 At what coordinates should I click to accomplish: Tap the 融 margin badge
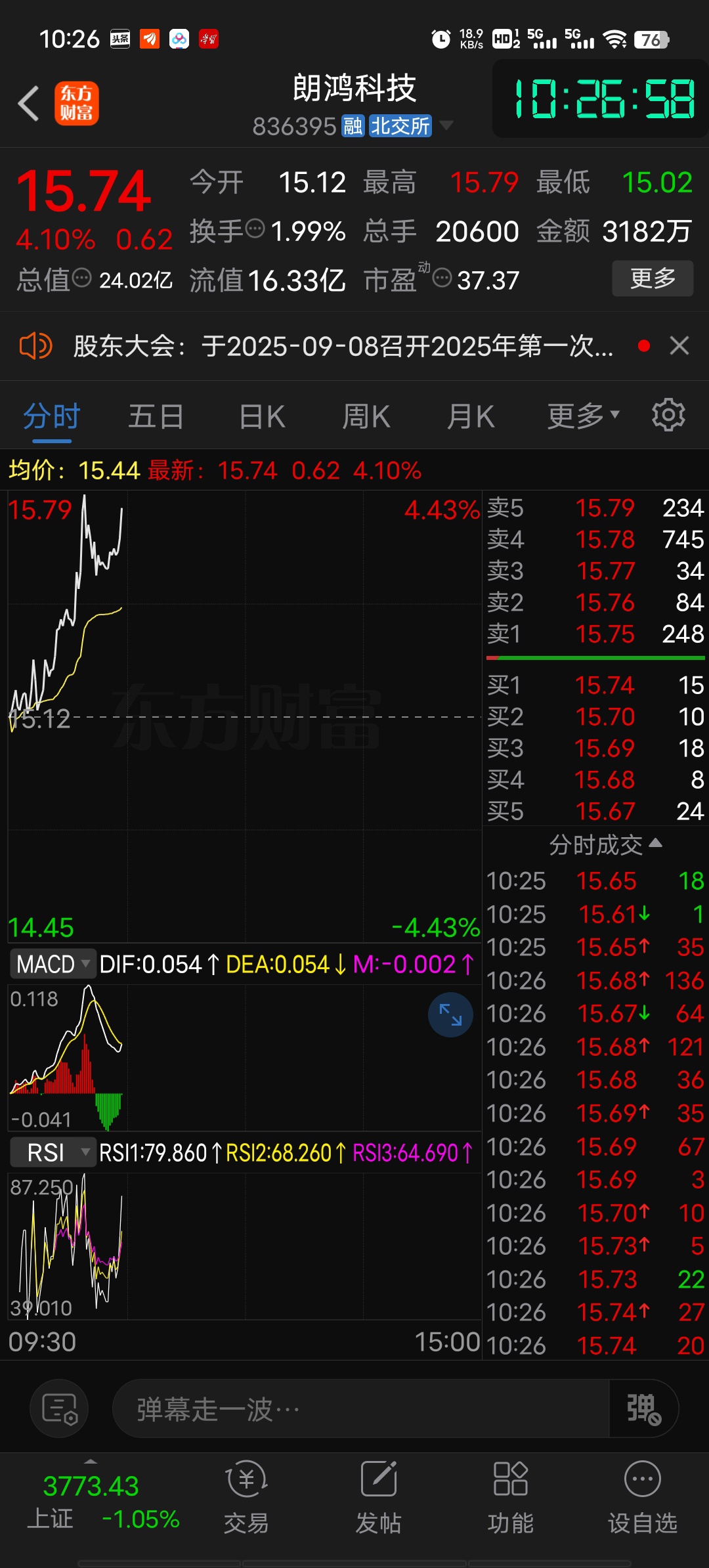353,126
